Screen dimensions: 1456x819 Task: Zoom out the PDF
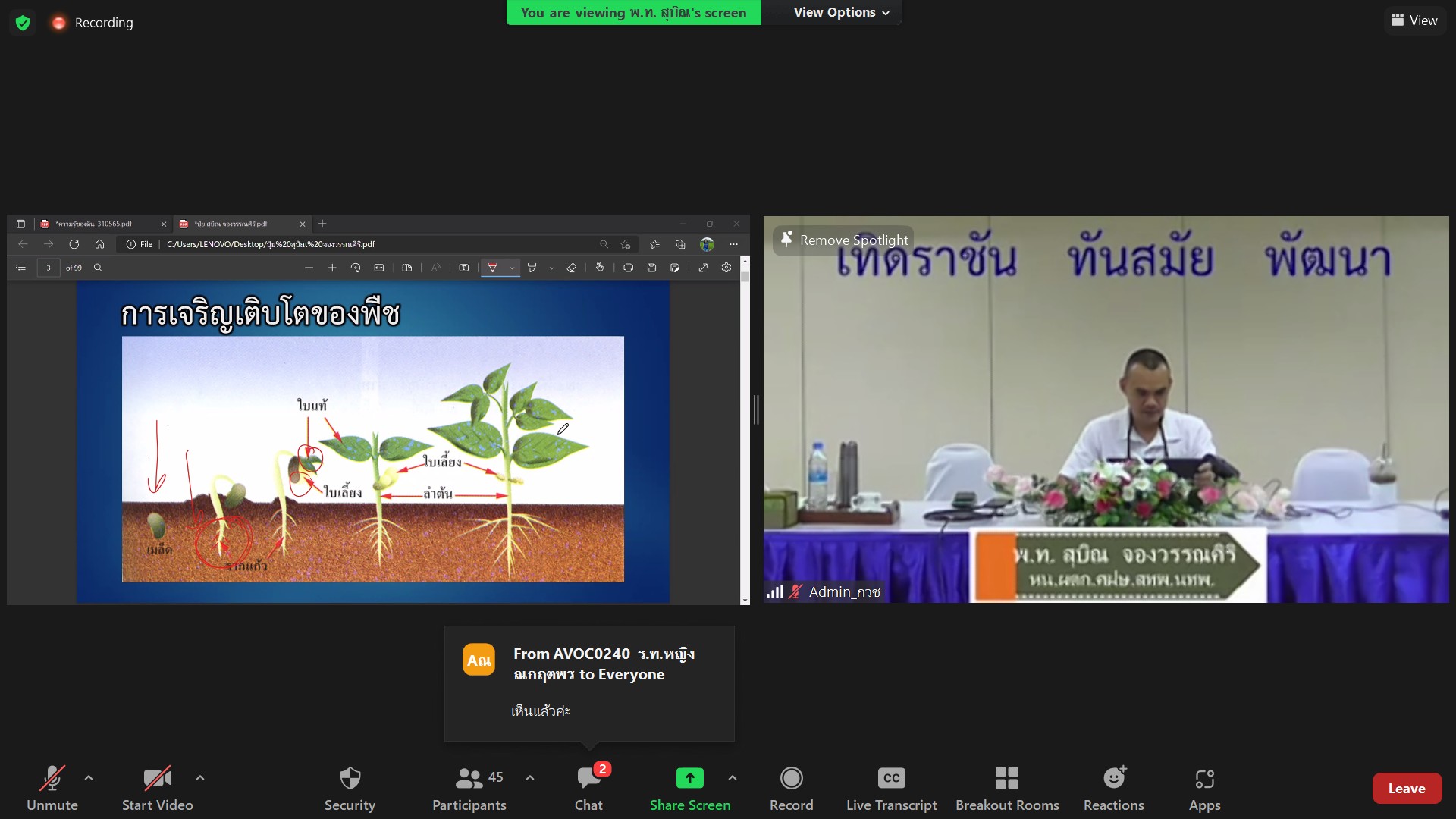click(x=309, y=268)
